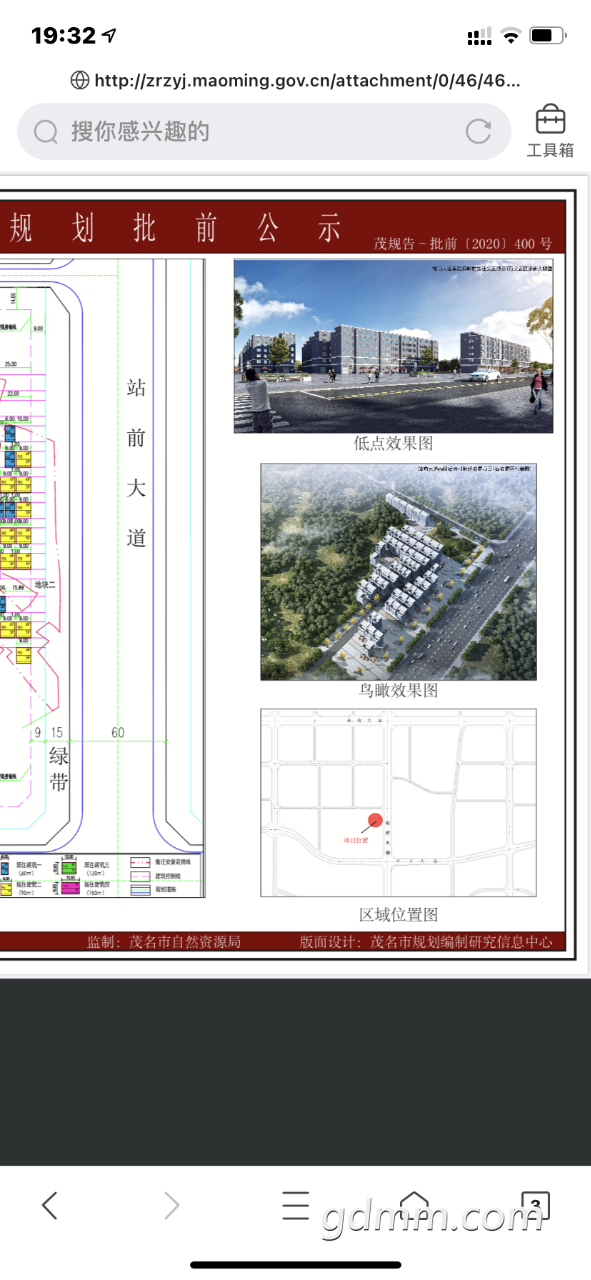591x1280 pixels.
Task: Open the browser menu (three lines)
Action: point(295,1206)
